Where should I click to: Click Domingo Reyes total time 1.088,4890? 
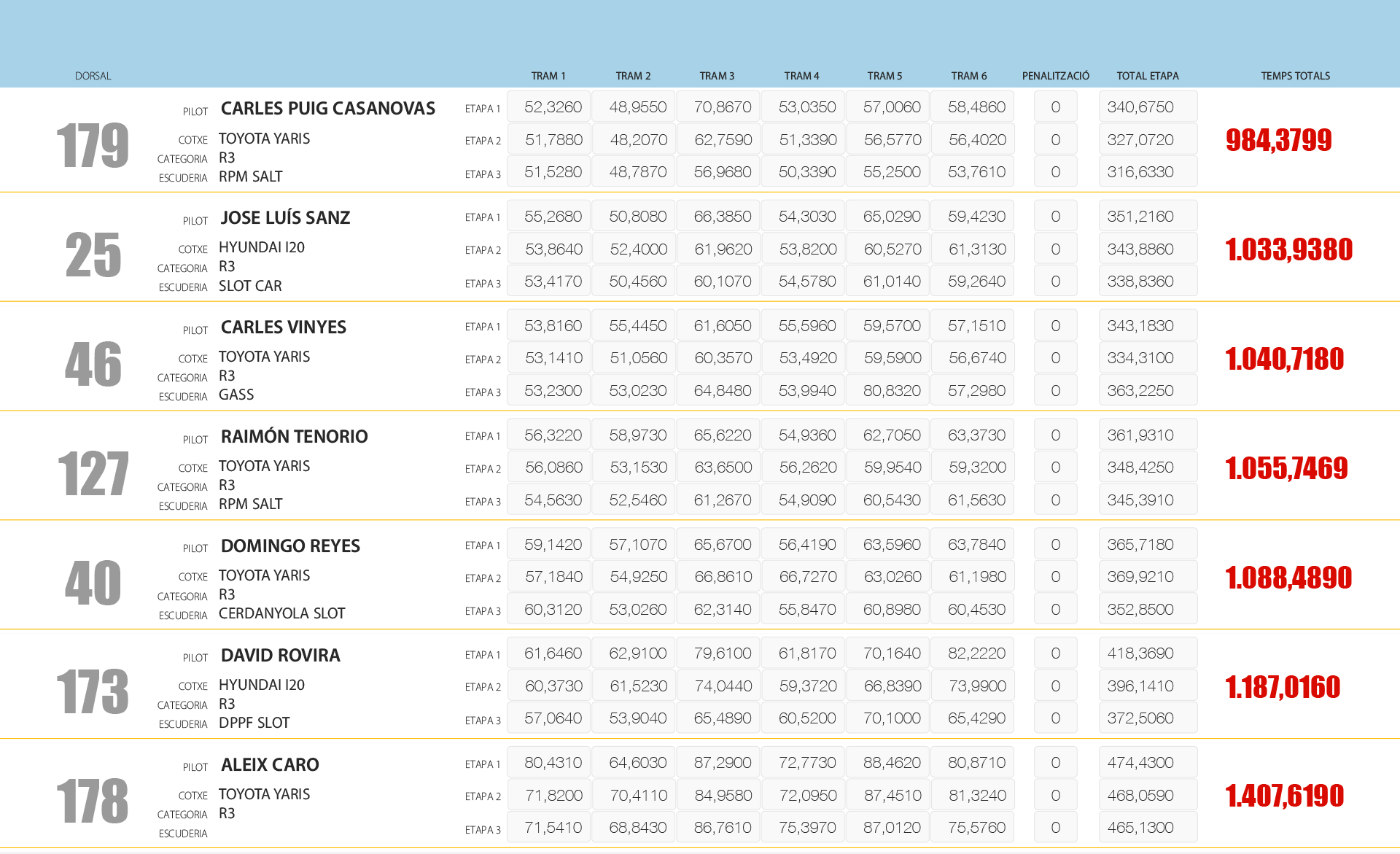pyautogui.click(x=1288, y=578)
